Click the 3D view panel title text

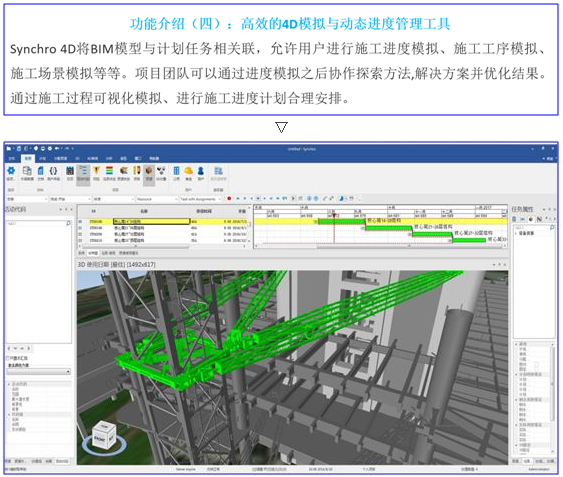pos(116,264)
